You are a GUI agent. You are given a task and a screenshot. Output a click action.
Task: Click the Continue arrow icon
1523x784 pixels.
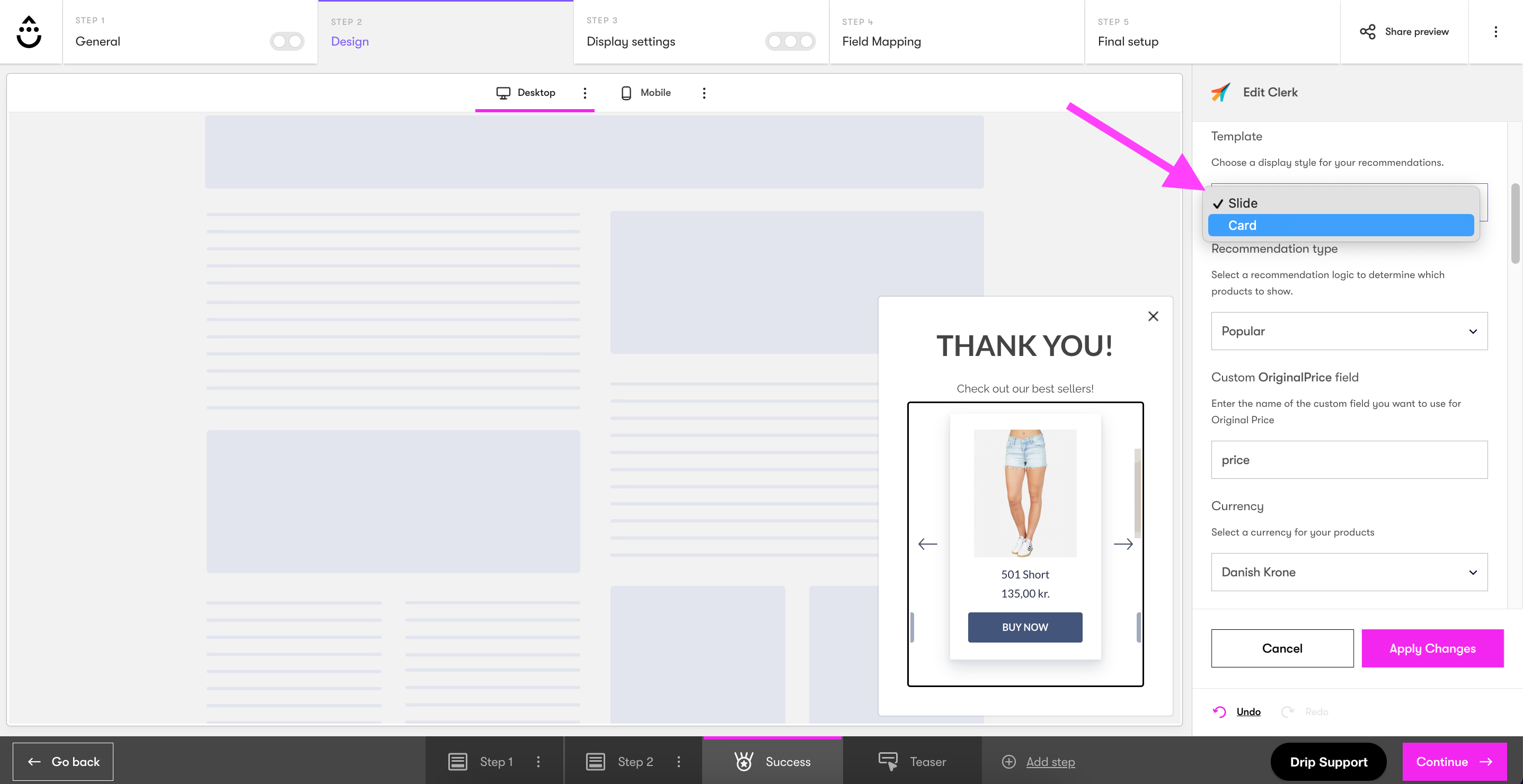[1486, 762]
